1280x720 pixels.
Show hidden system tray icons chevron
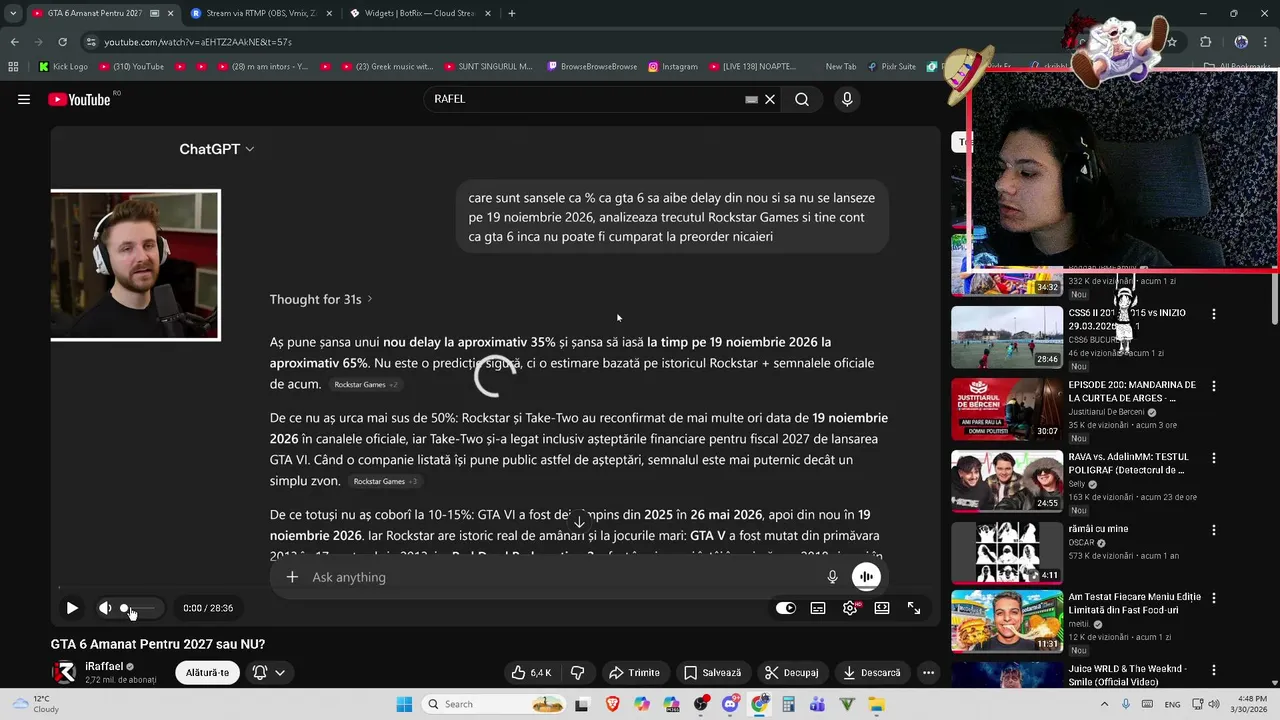pos(1104,704)
